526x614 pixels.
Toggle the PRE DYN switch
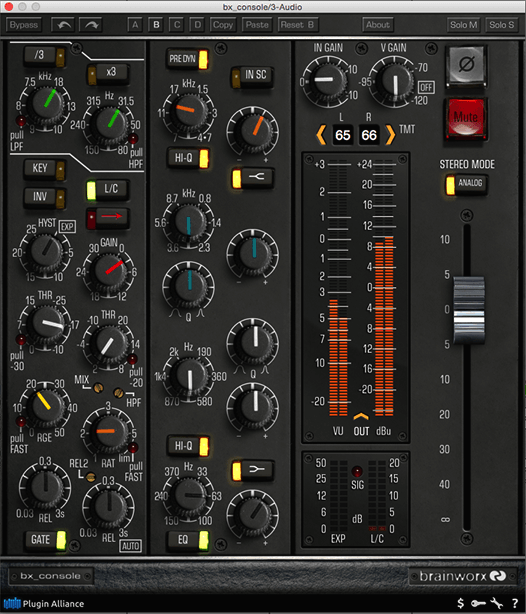pyautogui.click(x=187, y=59)
